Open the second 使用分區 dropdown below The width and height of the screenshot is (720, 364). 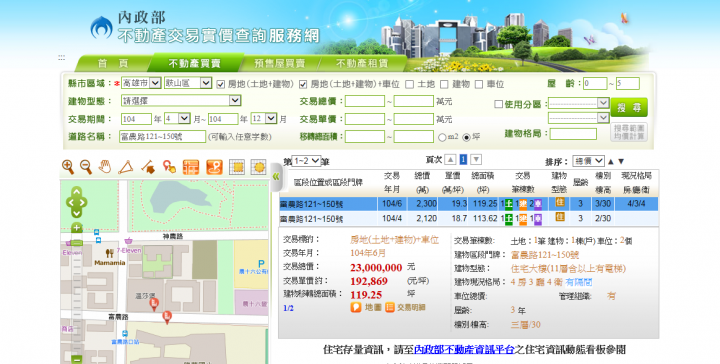[579, 118]
